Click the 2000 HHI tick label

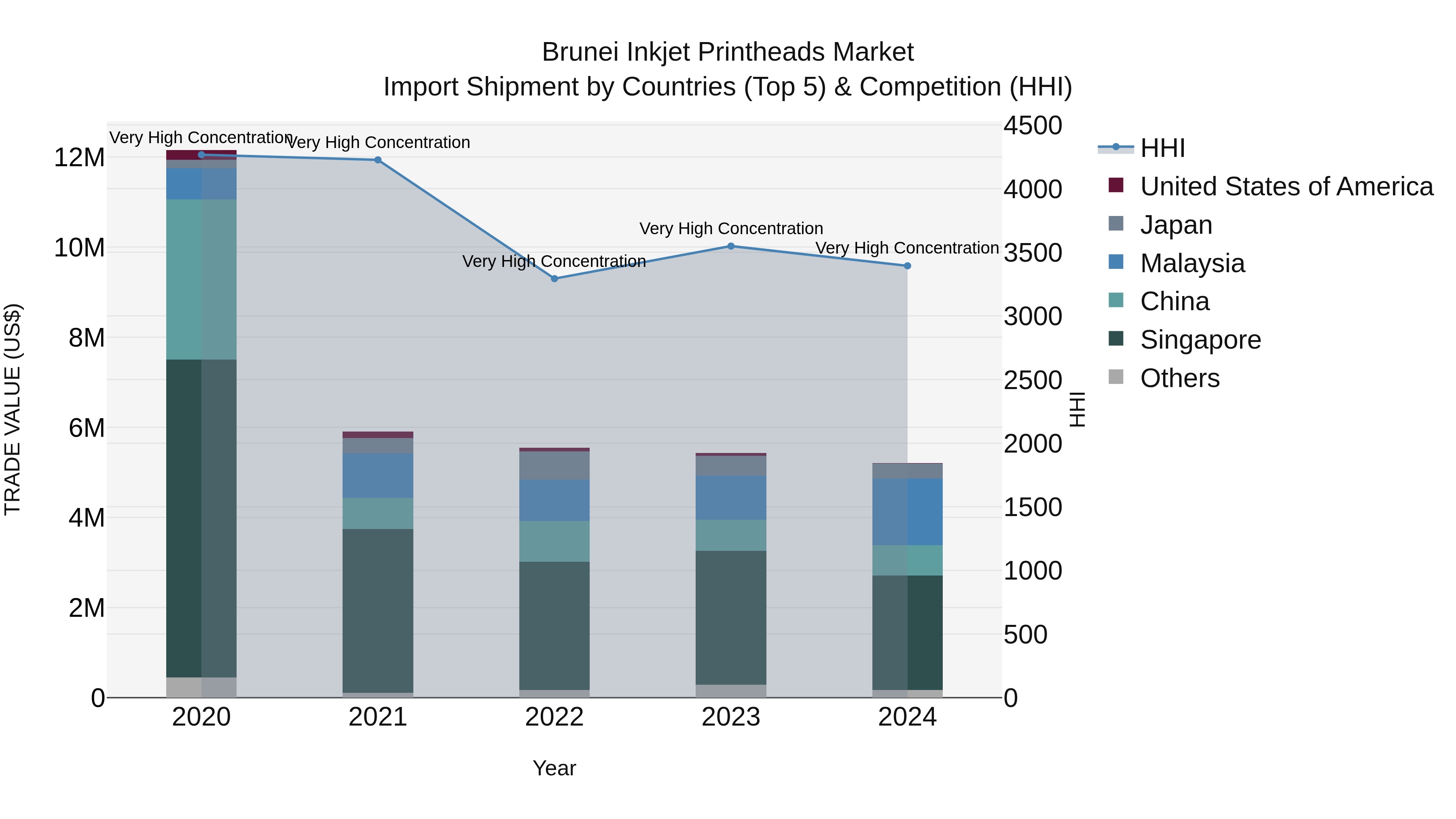pyautogui.click(x=1033, y=444)
